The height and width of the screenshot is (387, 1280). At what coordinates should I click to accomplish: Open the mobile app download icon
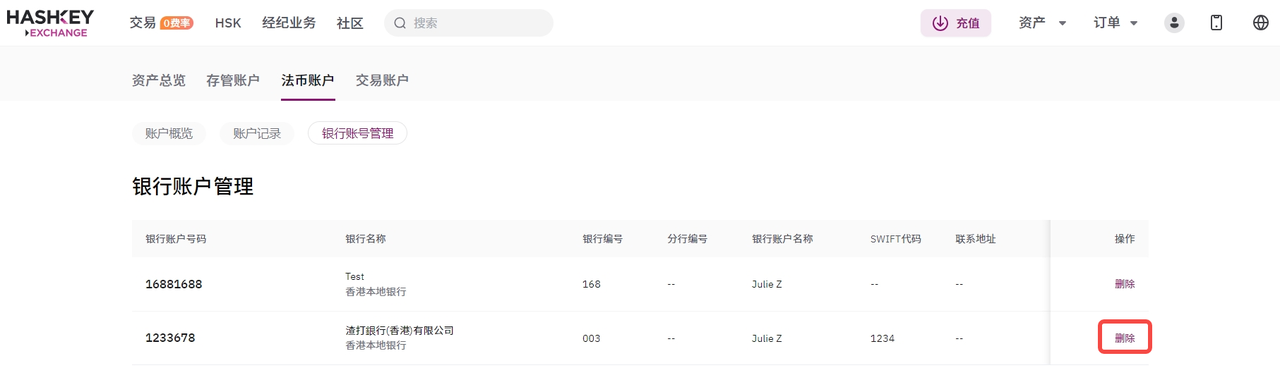1217,23
